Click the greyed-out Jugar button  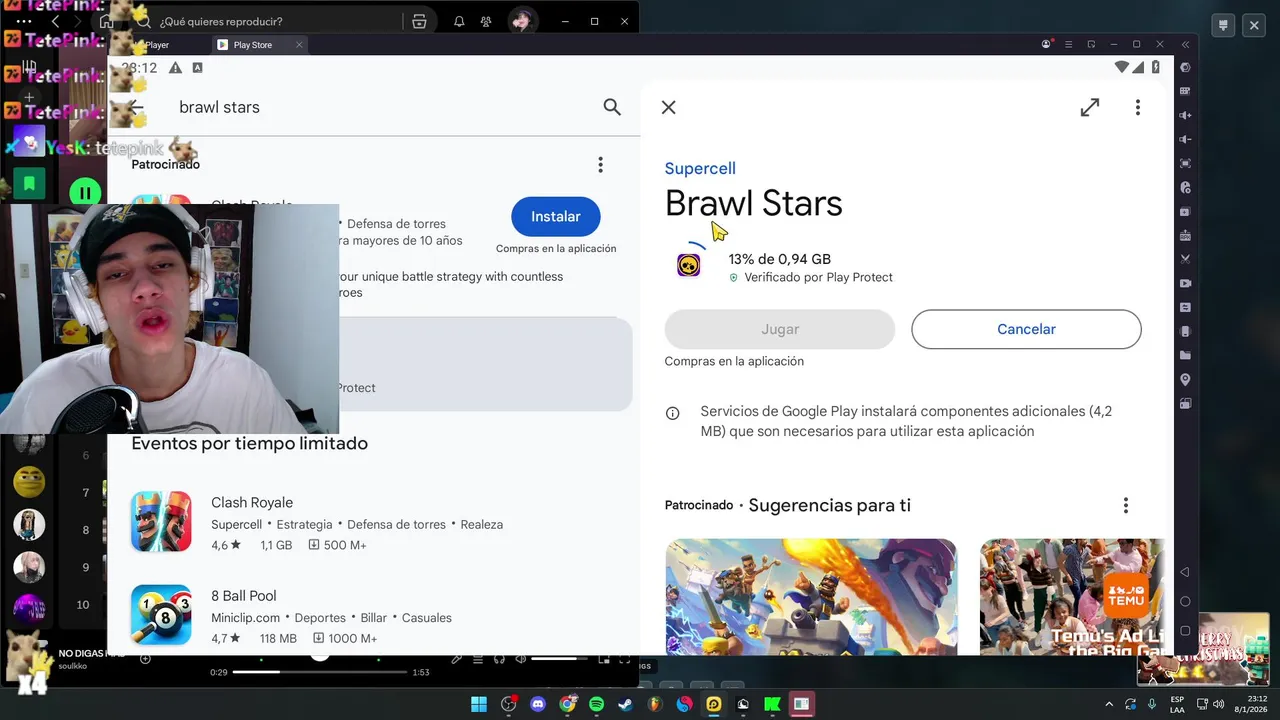(x=780, y=329)
